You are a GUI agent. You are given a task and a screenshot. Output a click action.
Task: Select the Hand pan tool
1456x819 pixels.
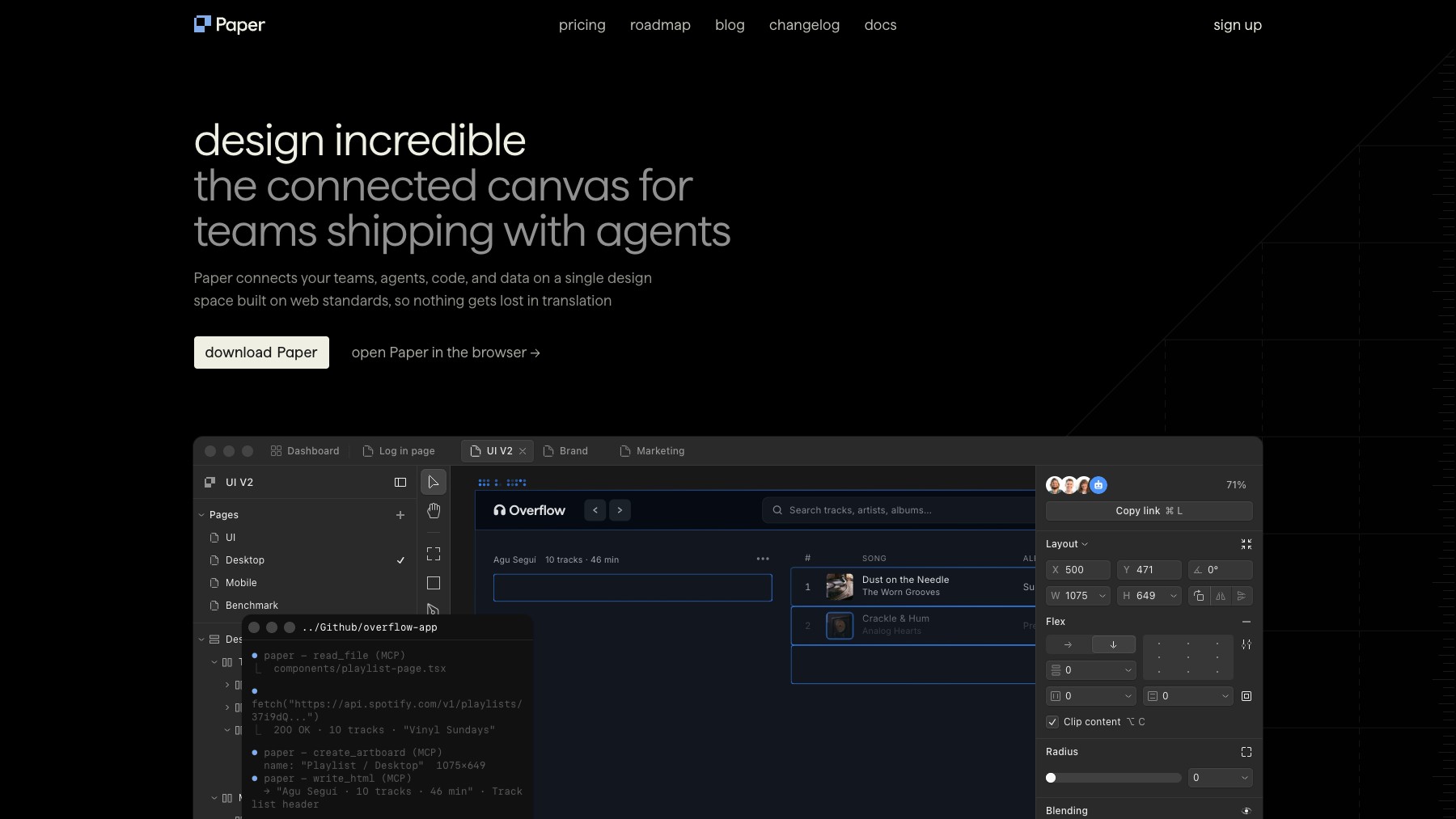coord(434,511)
